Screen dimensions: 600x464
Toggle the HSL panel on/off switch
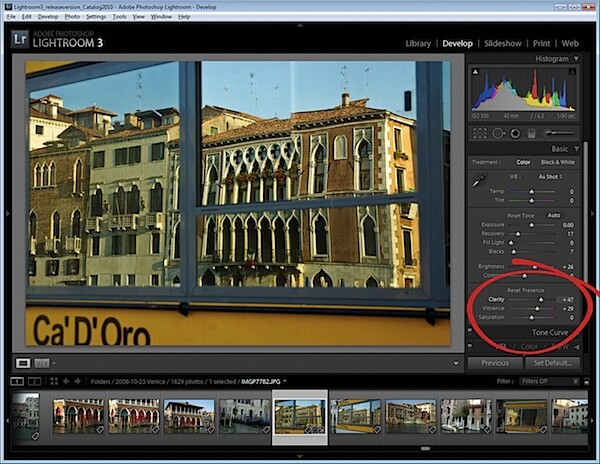tap(470, 346)
